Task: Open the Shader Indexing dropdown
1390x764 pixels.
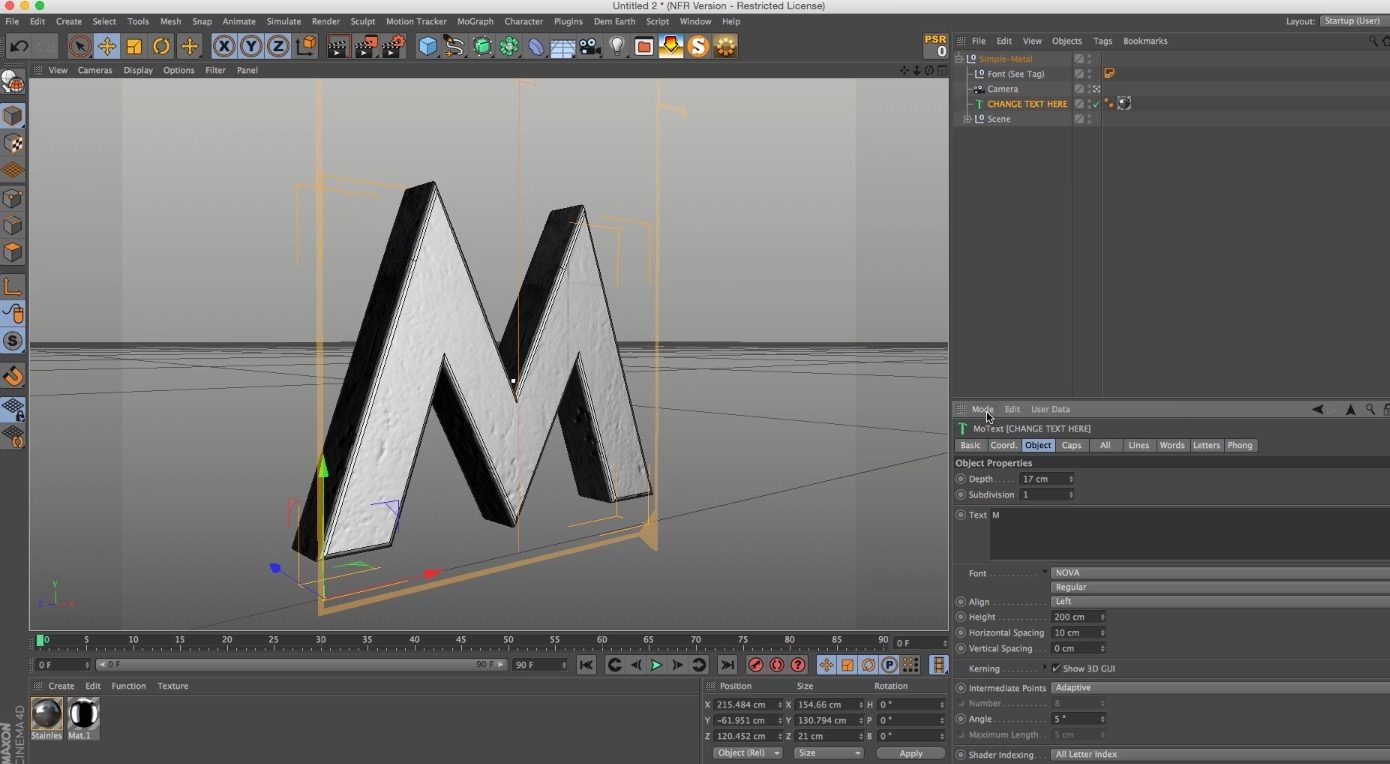Action: pyautogui.click(x=1220, y=755)
